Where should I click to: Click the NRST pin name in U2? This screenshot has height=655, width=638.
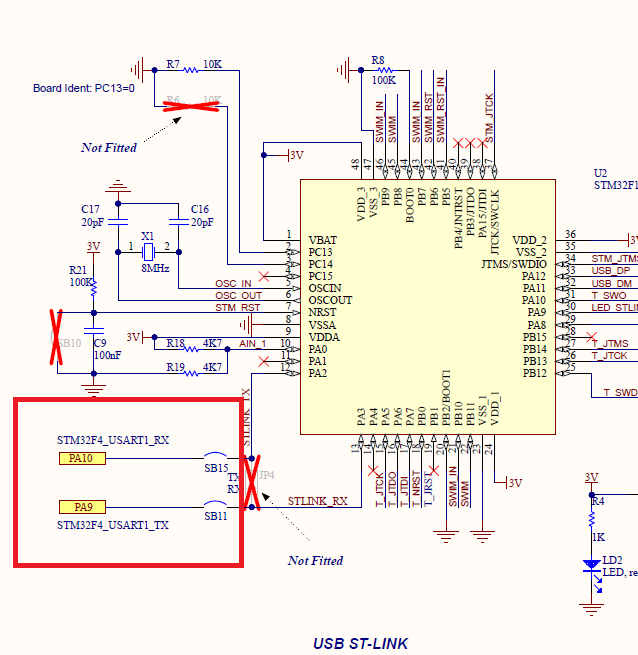(322, 312)
